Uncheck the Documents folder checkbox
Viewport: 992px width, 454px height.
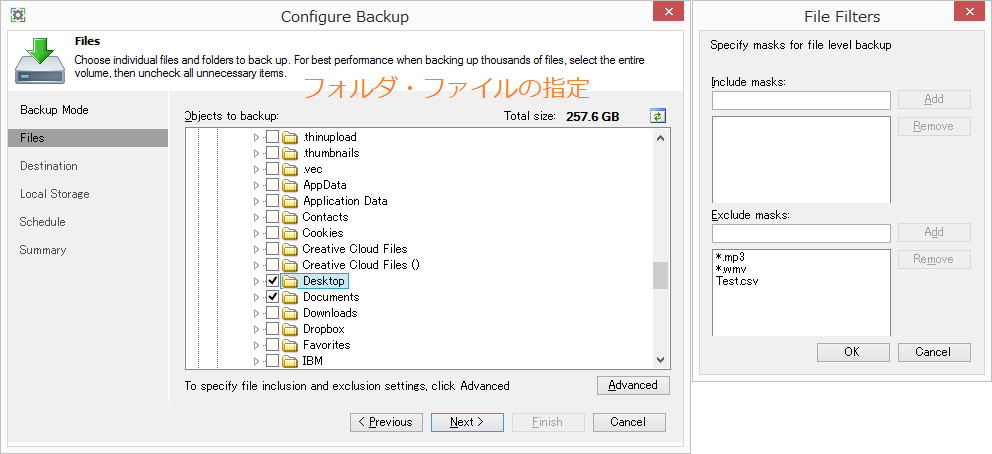click(x=272, y=297)
